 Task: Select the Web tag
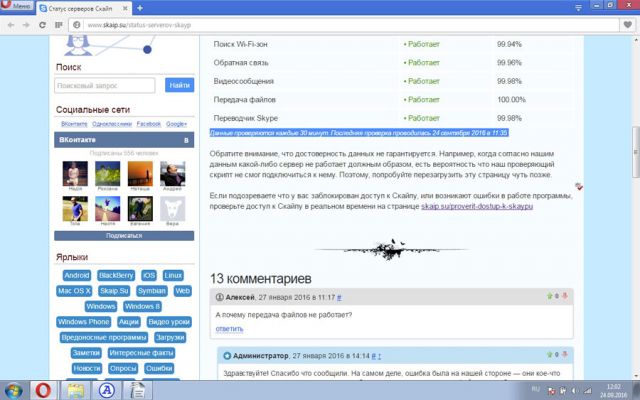(182, 291)
